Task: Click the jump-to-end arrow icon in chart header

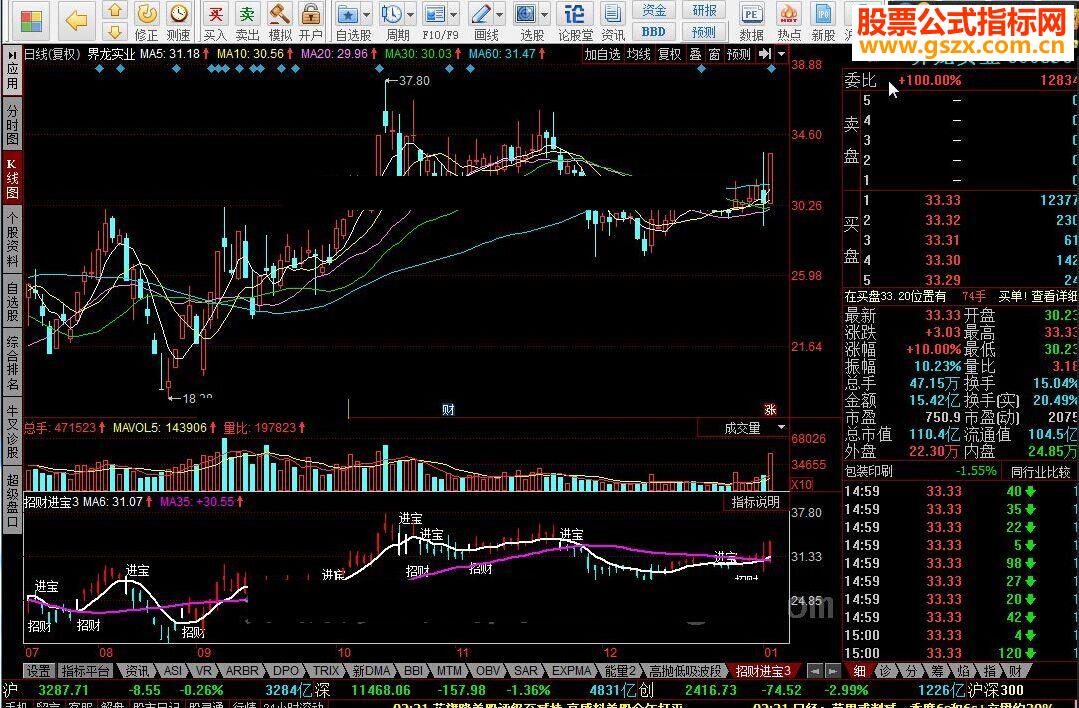Action: (x=765, y=54)
